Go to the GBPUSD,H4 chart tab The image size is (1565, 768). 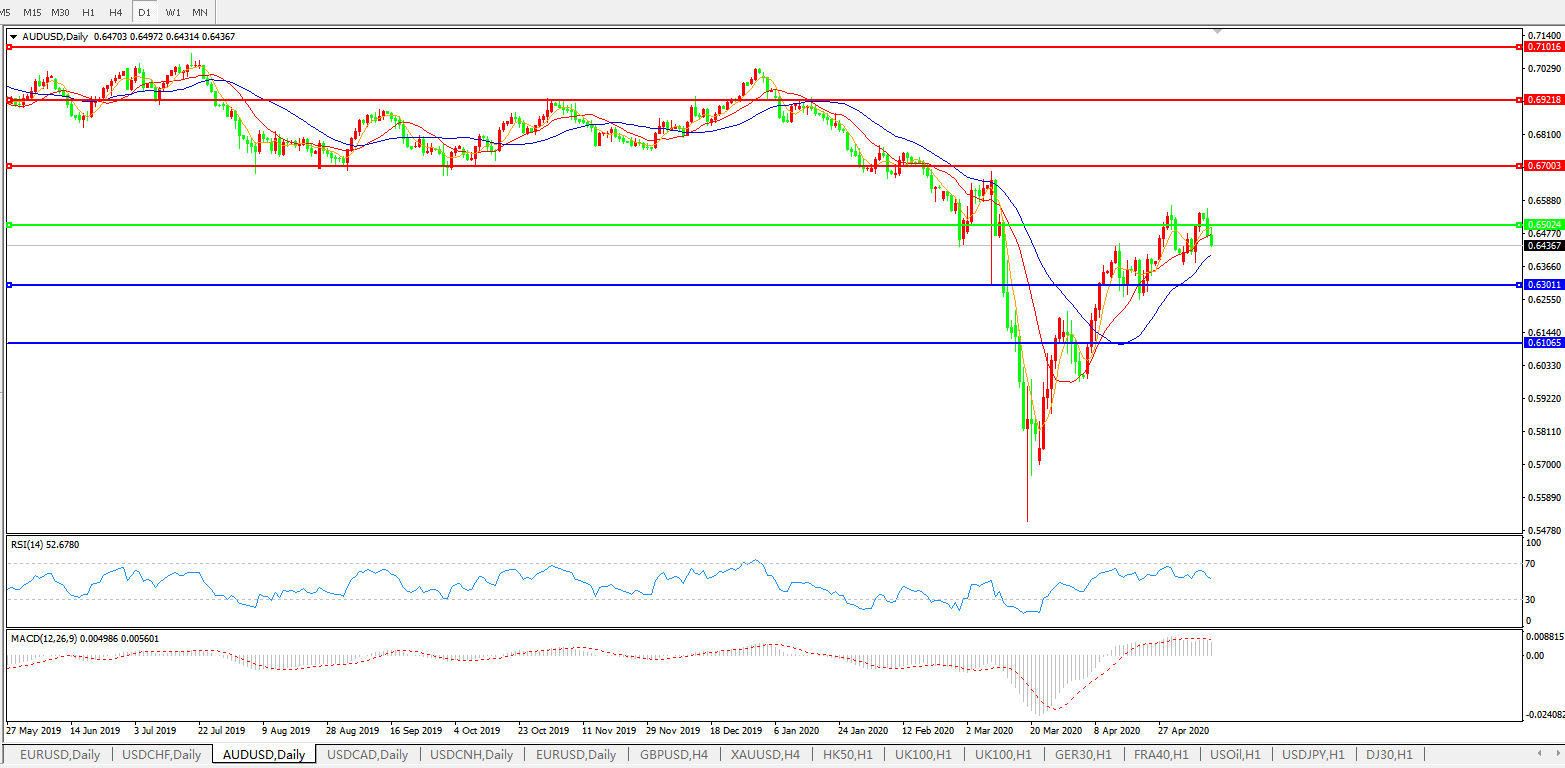(674, 755)
